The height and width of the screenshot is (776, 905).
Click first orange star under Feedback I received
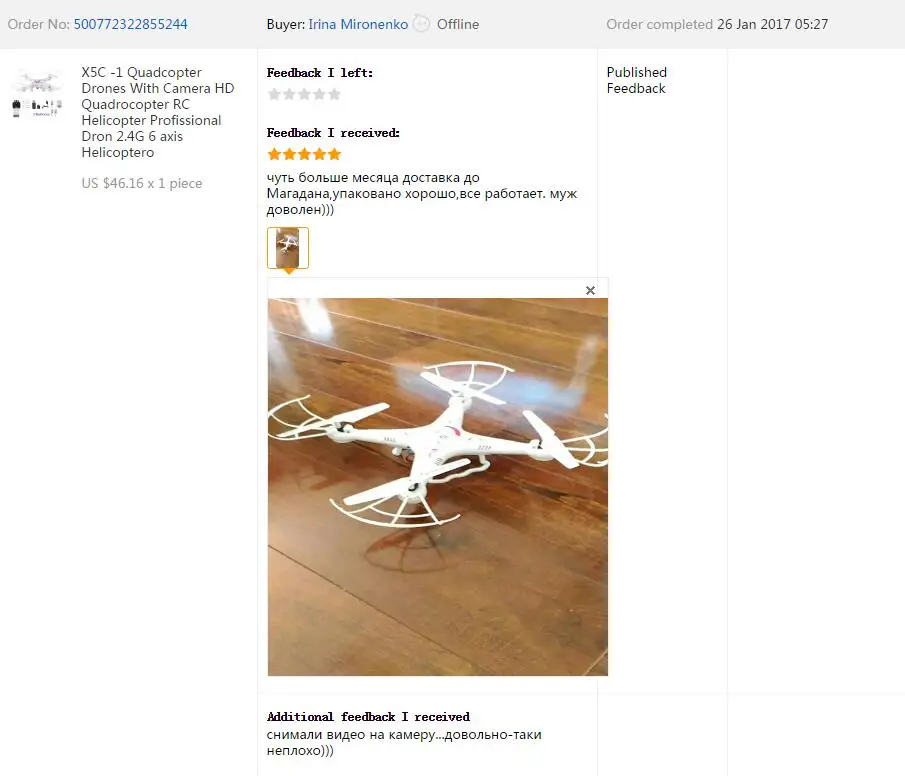(x=274, y=154)
